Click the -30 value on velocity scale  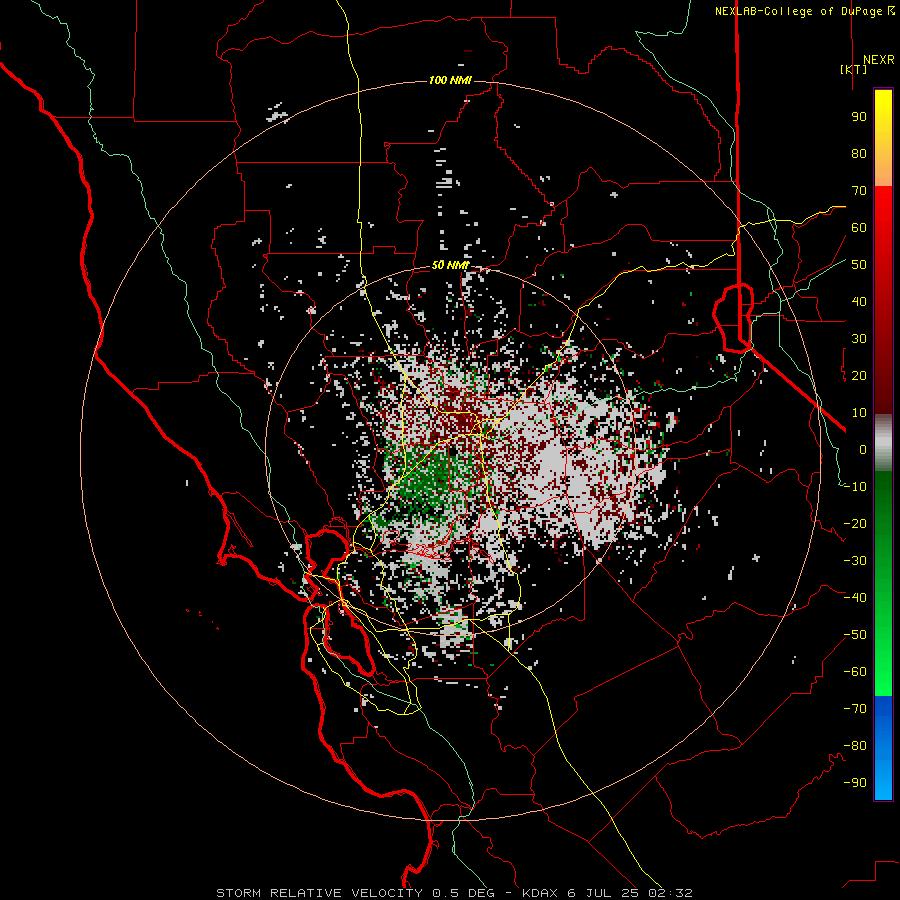pyautogui.click(x=855, y=561)
